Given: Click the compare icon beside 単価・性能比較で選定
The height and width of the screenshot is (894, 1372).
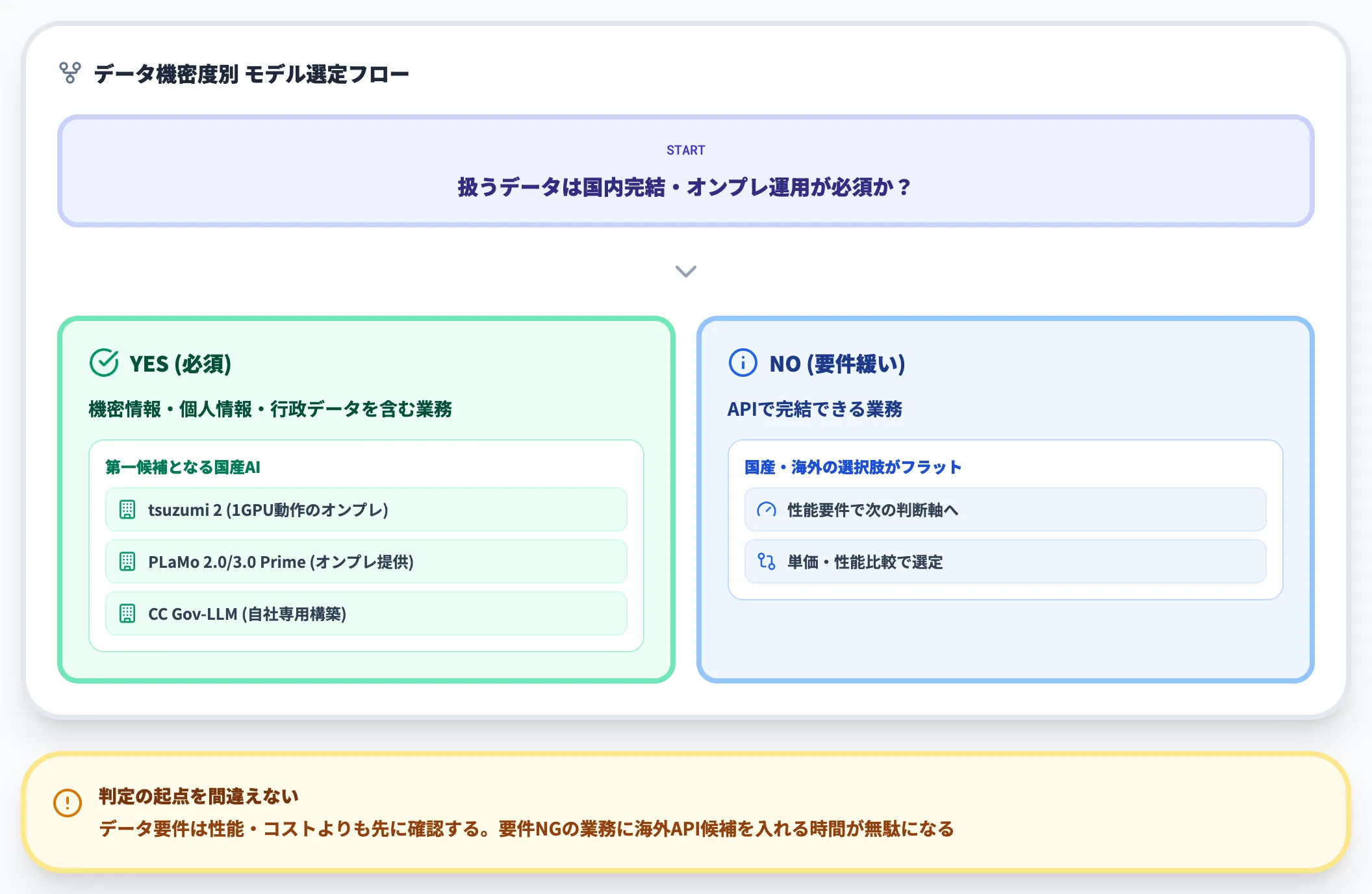Looking at the screenshot, I should (x=767, y=561).
